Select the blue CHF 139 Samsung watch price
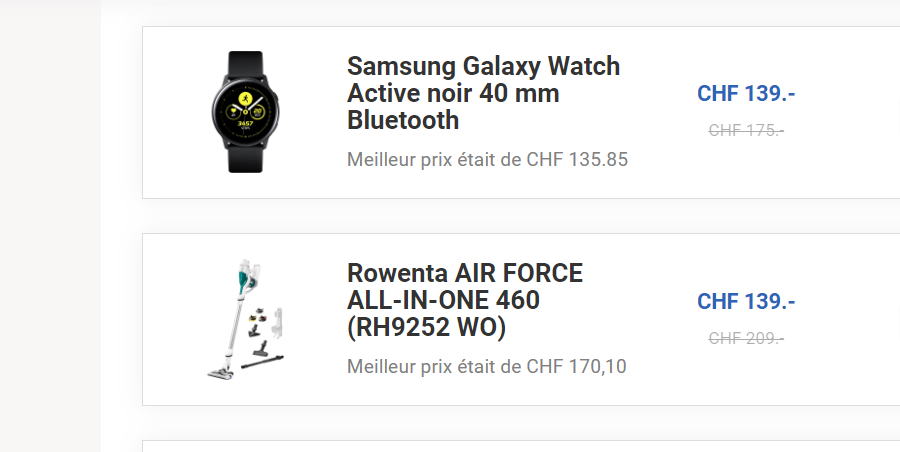 [746, 93]
